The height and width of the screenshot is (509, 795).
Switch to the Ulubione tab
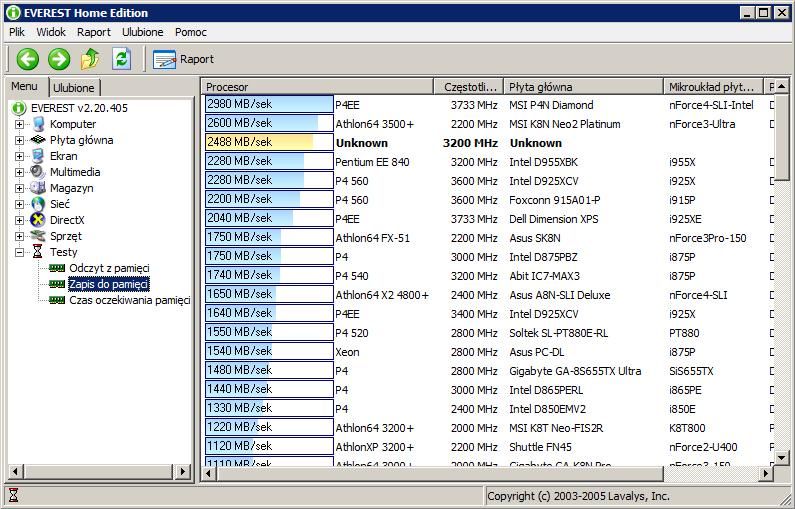pos(74,88)
